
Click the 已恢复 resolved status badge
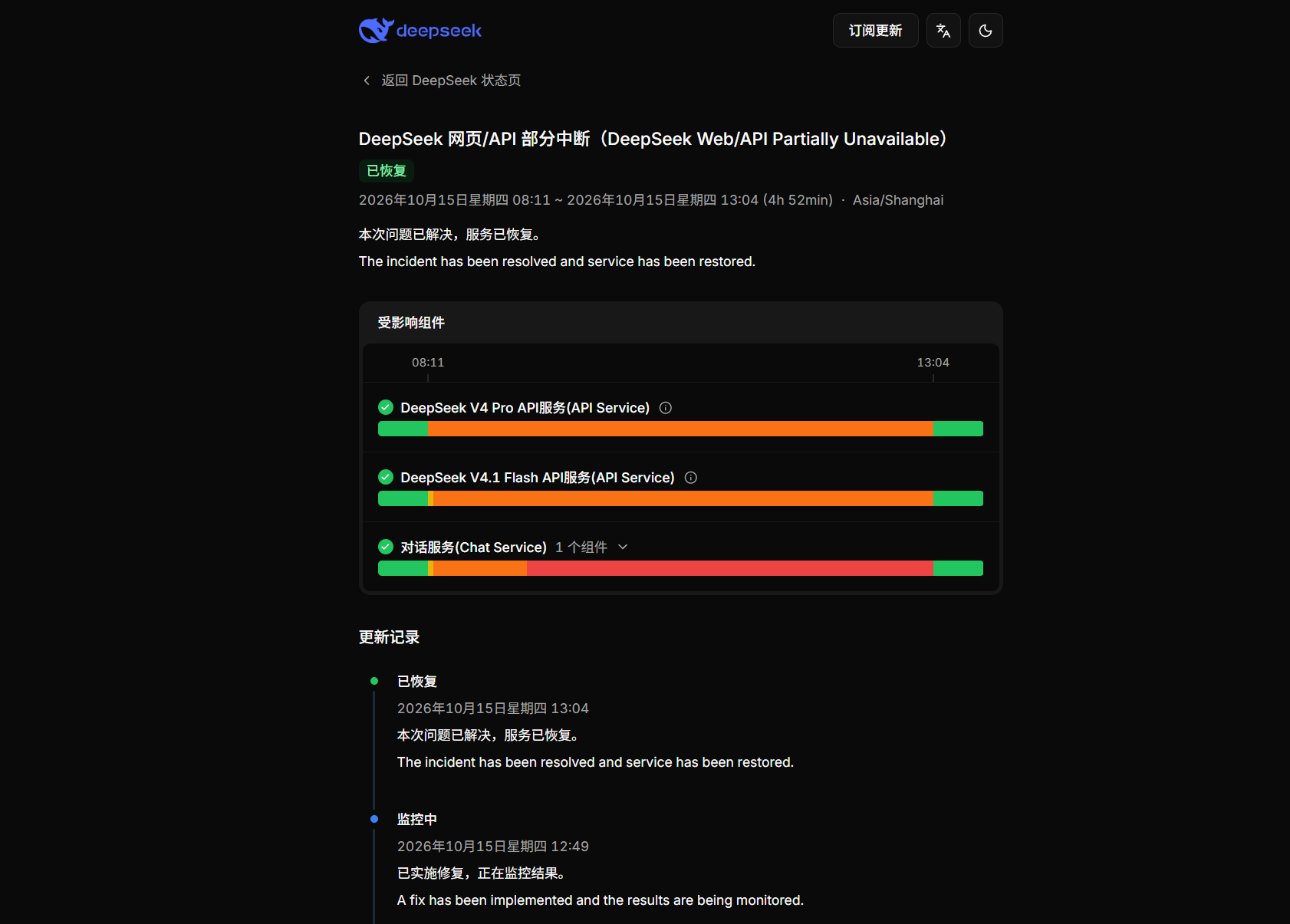click(387, 171)
